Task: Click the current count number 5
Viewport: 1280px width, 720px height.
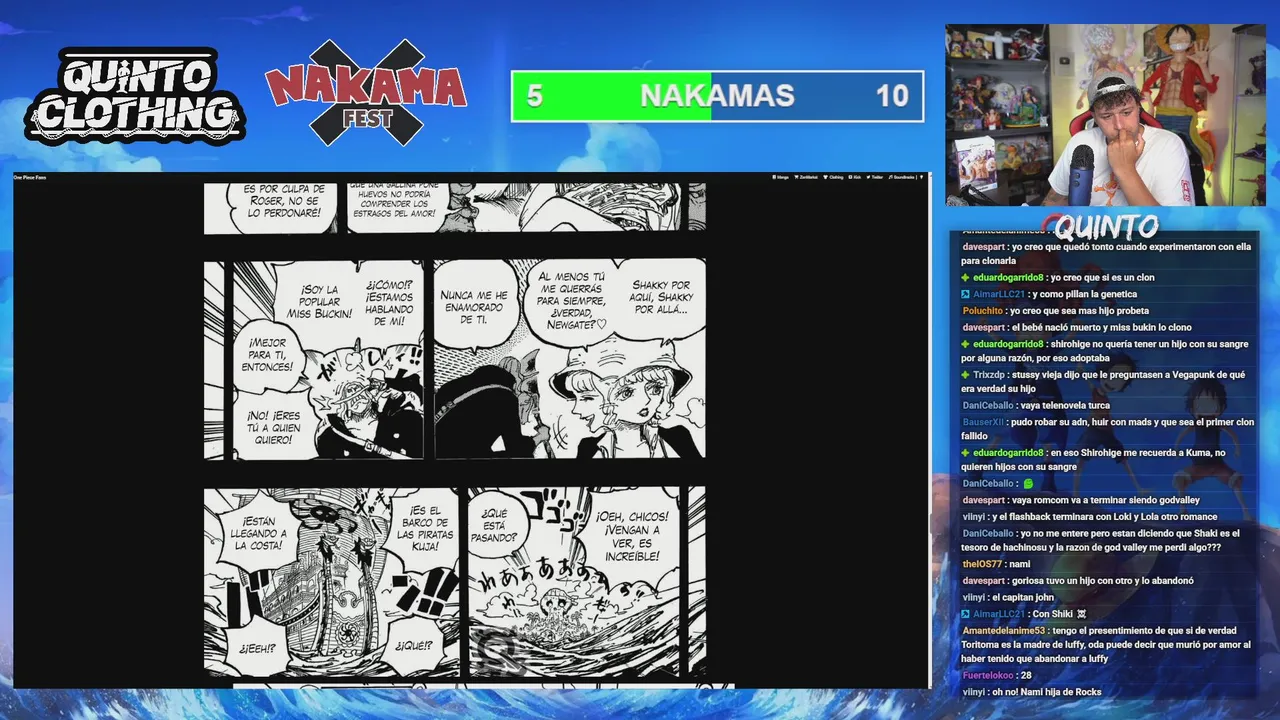Action: coord(535,96)
